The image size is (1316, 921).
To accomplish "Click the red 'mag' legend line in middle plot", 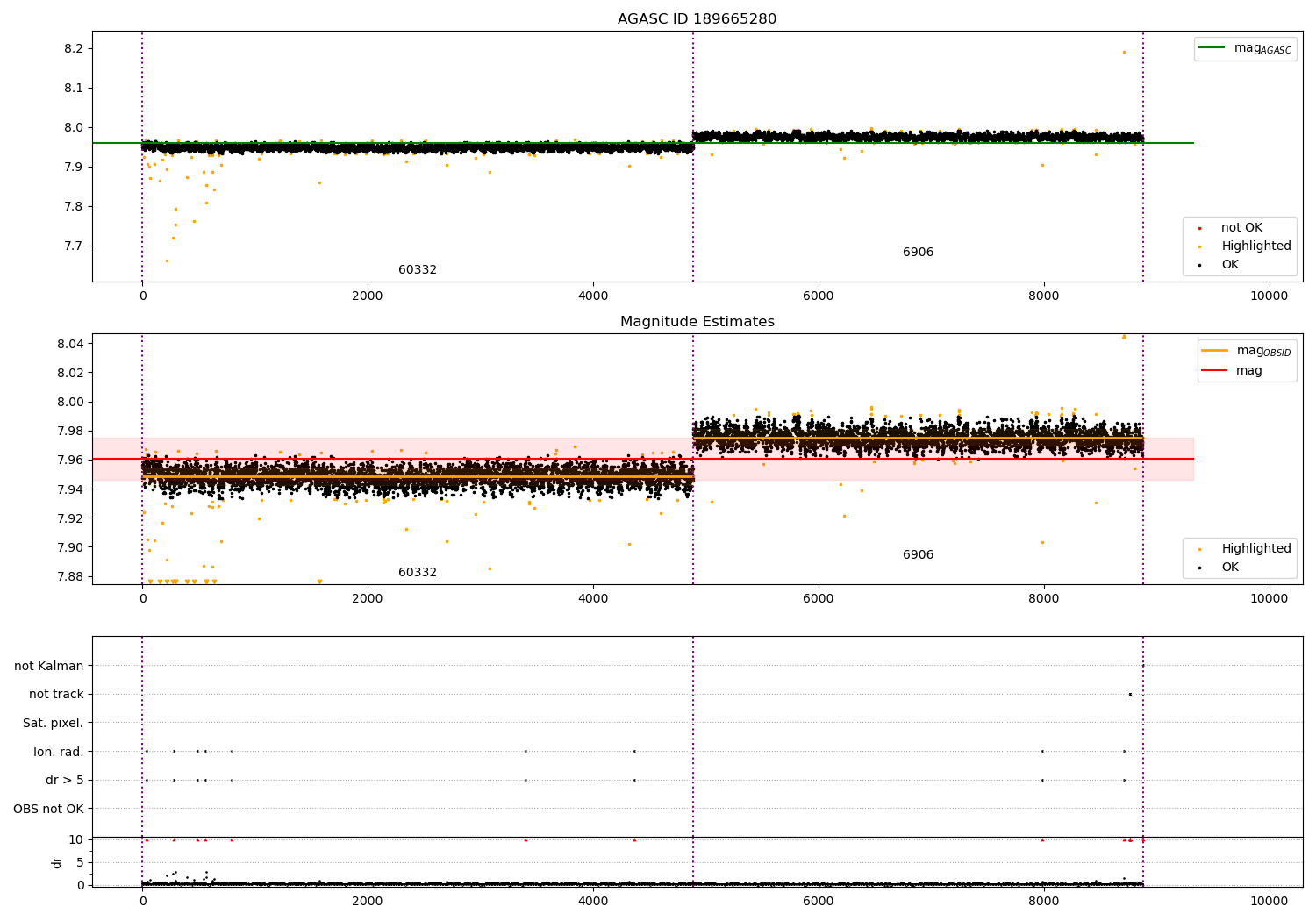I will click(1215, 371).
